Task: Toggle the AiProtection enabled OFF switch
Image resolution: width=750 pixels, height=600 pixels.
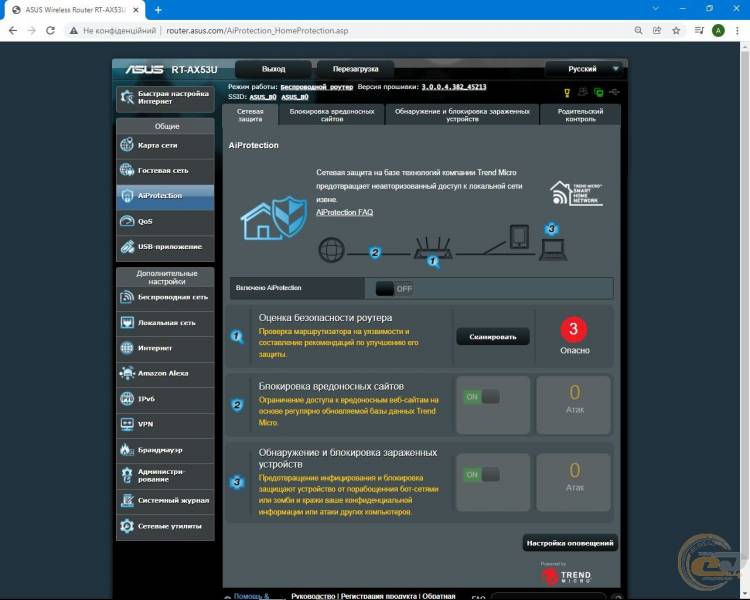Action: 394,289
